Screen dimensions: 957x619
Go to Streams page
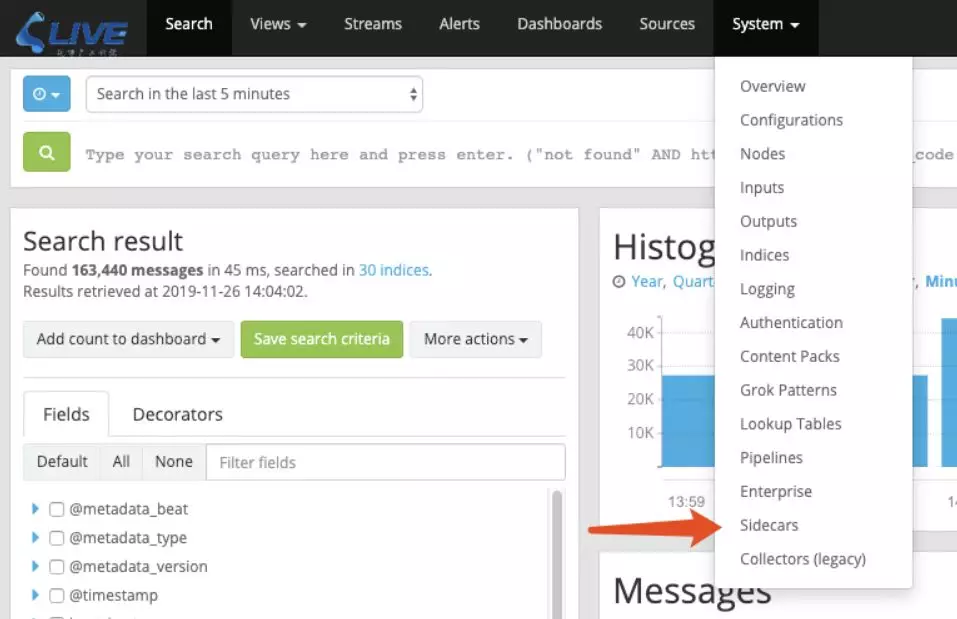373,24
